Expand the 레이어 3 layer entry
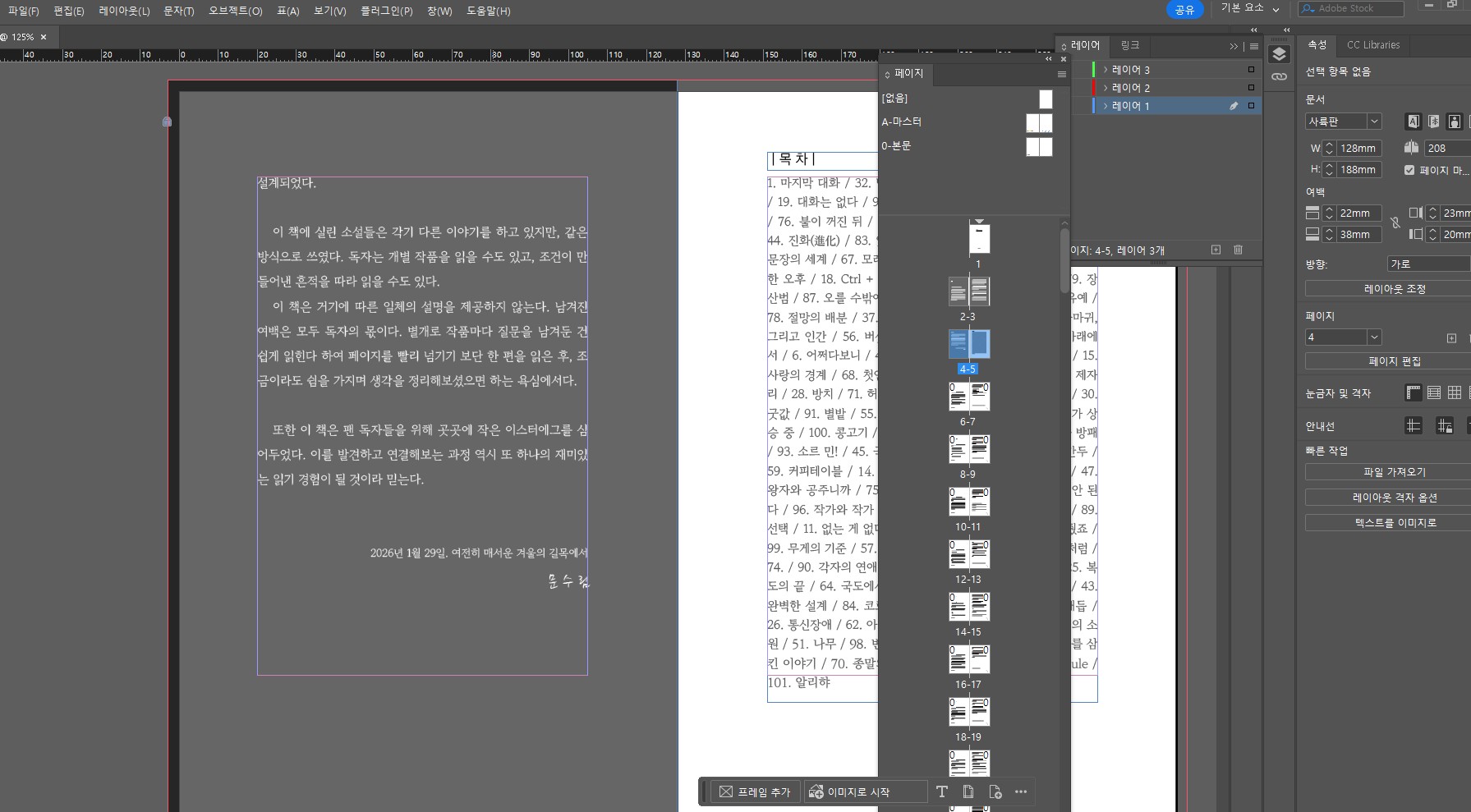 tap(1106, 69)
